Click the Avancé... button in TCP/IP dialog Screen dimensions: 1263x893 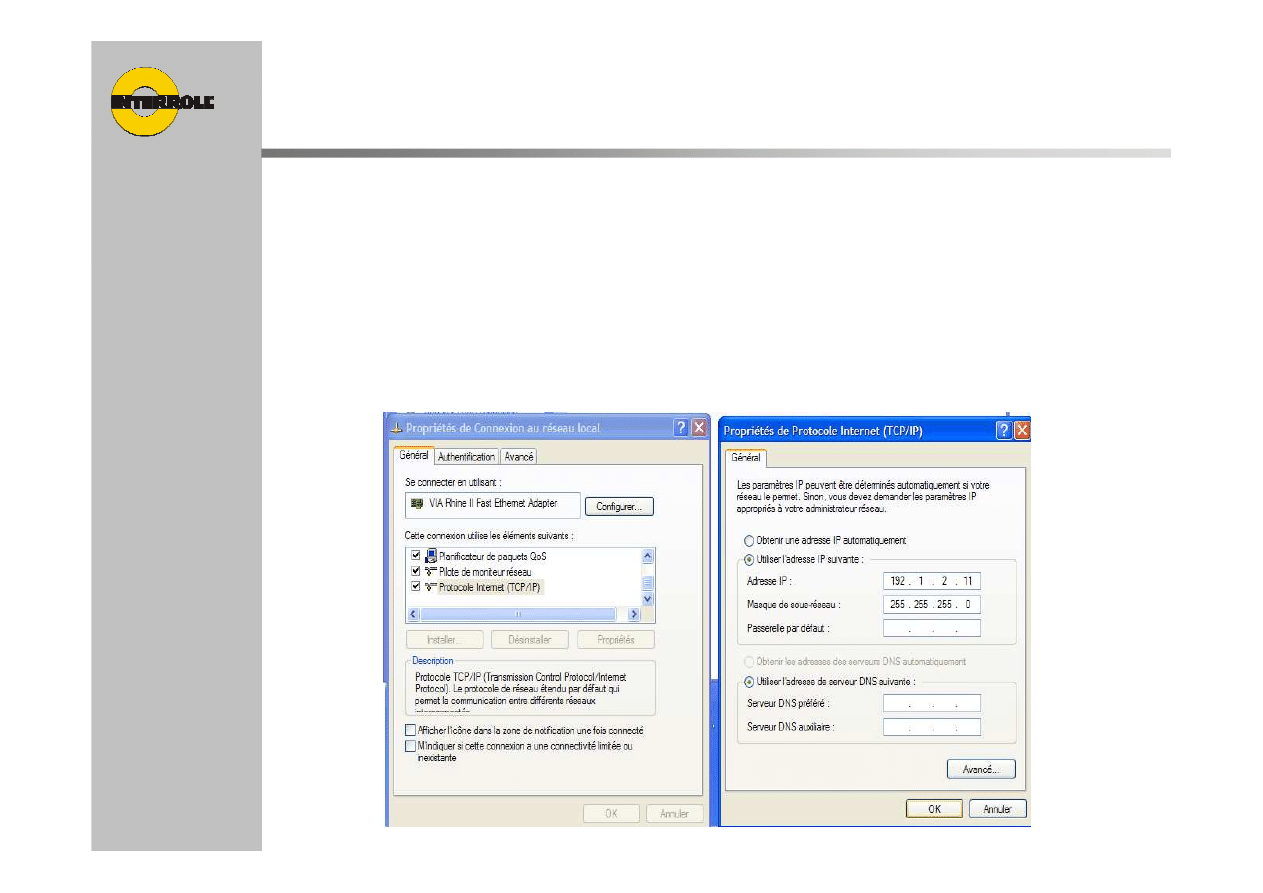980,769
